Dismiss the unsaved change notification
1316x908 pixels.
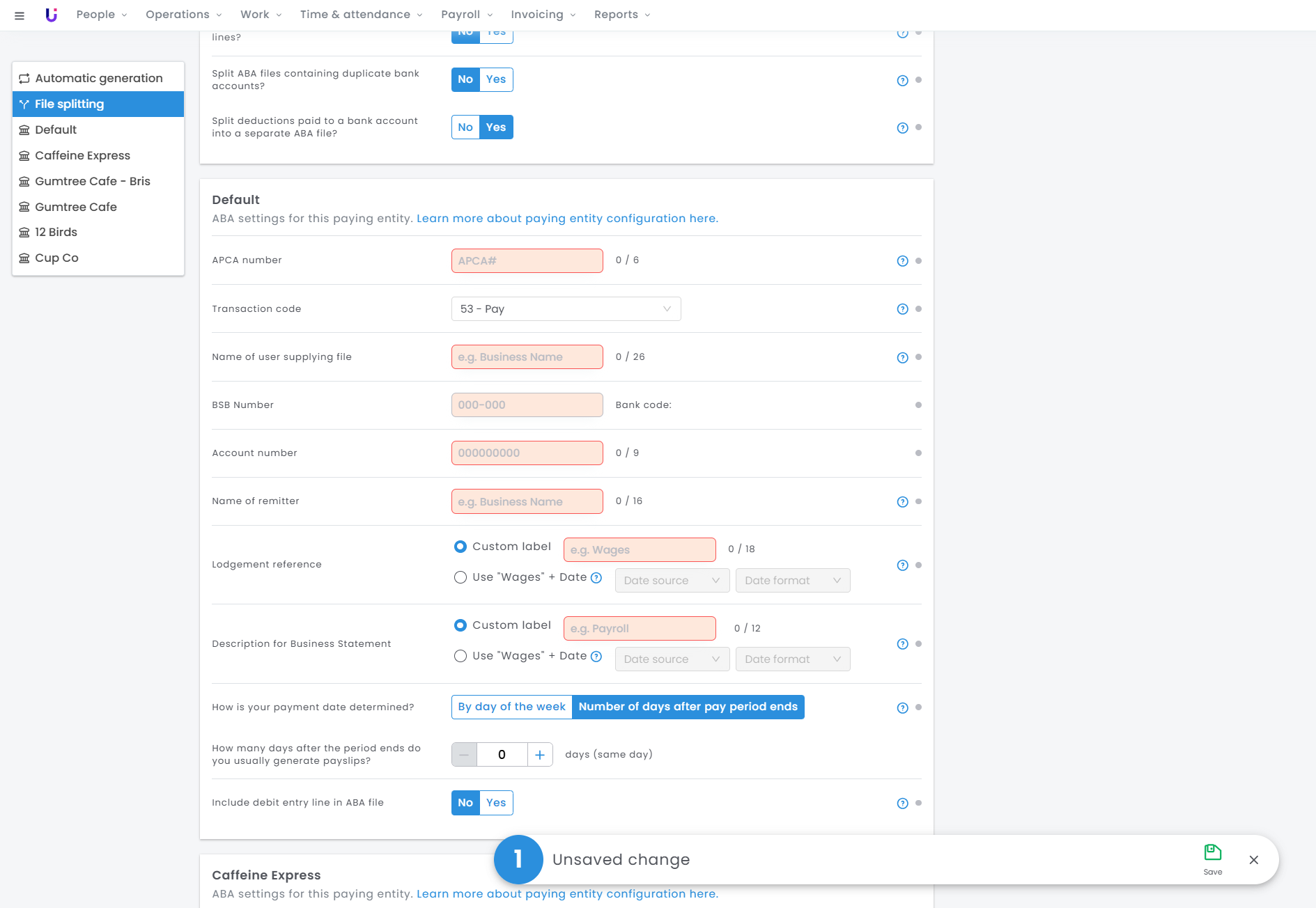tap(1253, 860)
